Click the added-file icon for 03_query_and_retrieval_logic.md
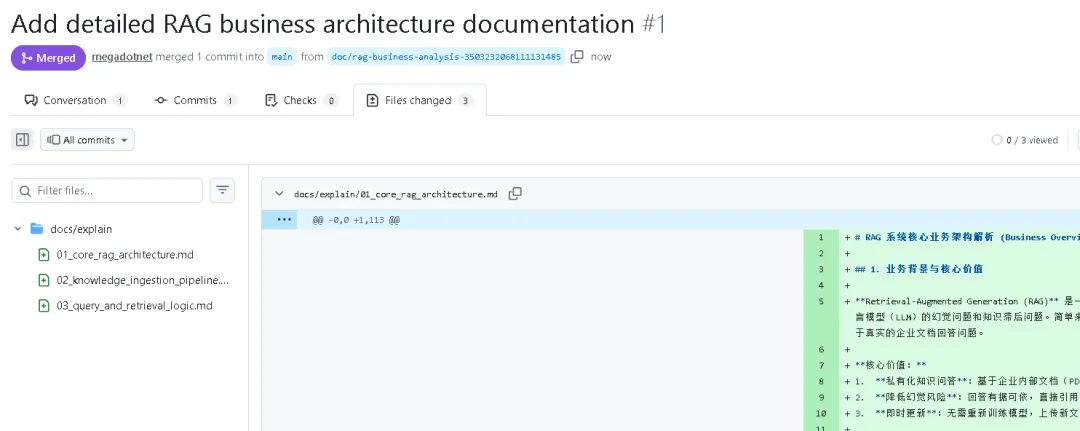1080x431 pixels. point(43,306)
